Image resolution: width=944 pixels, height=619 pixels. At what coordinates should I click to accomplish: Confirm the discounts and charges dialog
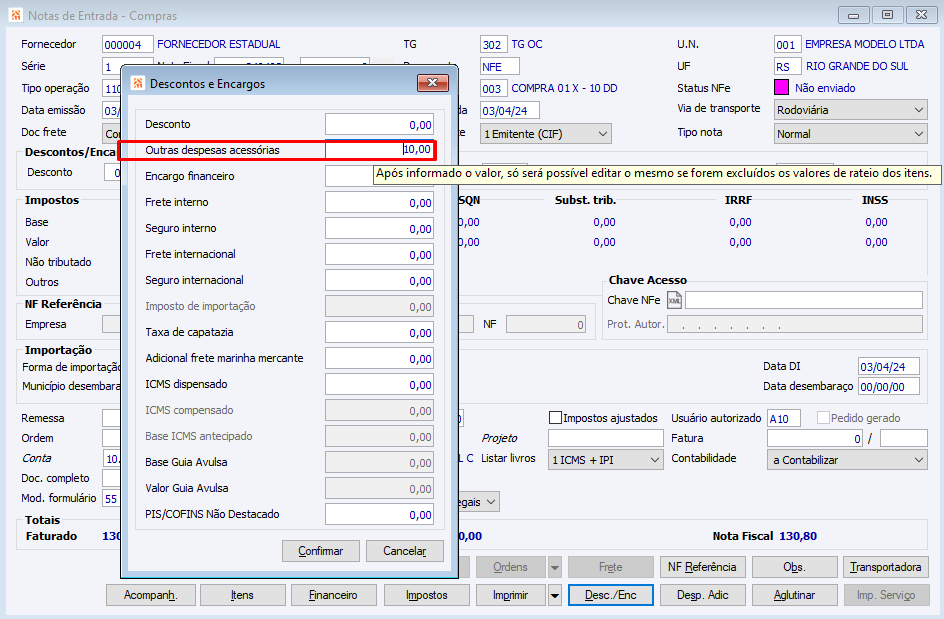point(320,551)
